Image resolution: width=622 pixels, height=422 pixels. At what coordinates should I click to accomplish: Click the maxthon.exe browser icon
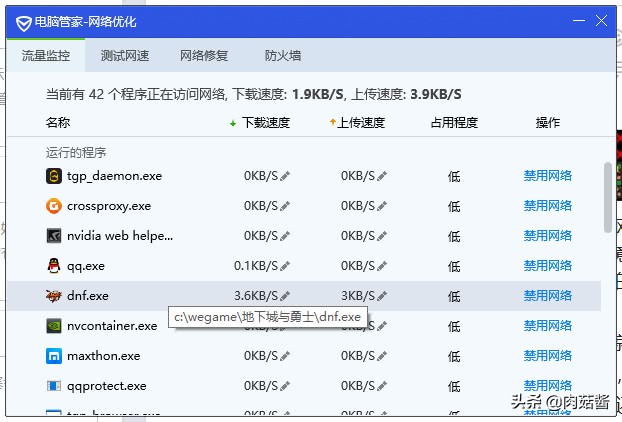coord(54,356)
